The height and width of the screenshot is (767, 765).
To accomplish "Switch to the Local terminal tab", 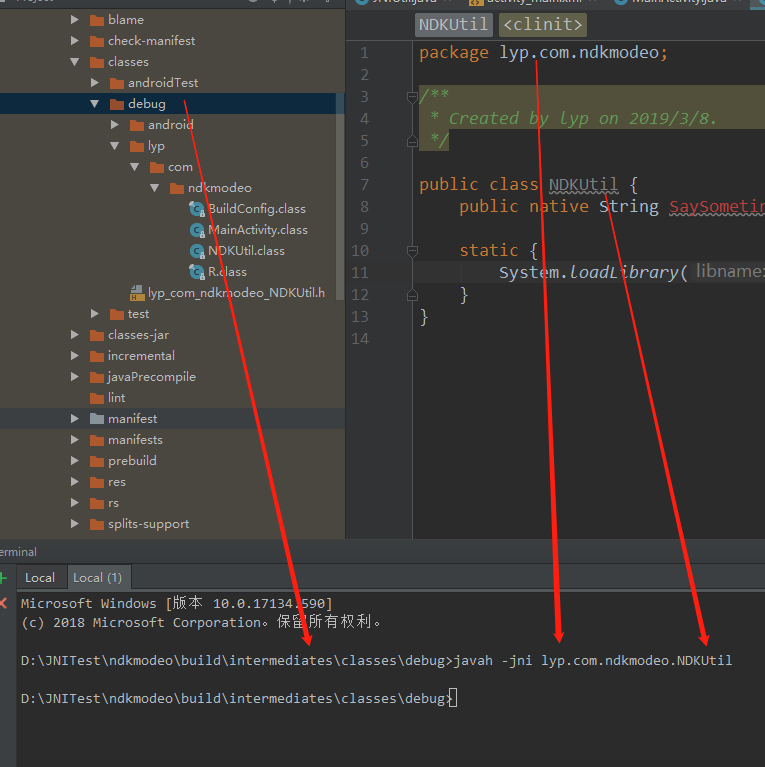I will pyautogui.click(x=40, y=578).
